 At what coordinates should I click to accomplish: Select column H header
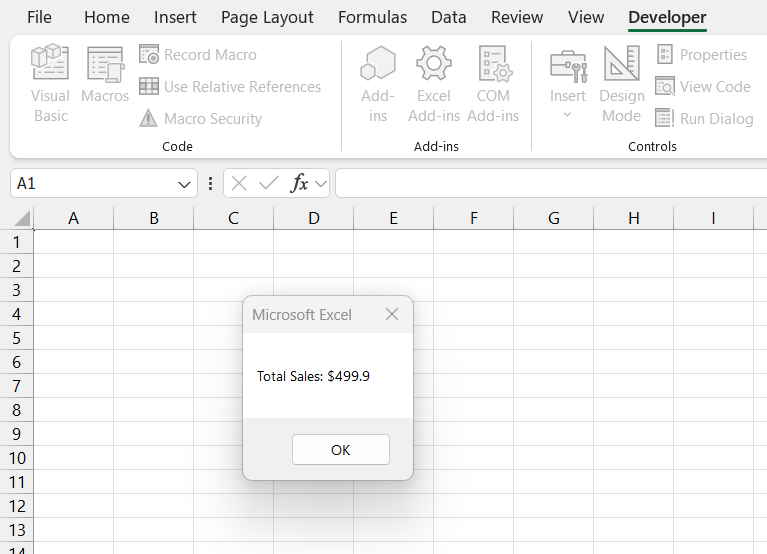633,218
